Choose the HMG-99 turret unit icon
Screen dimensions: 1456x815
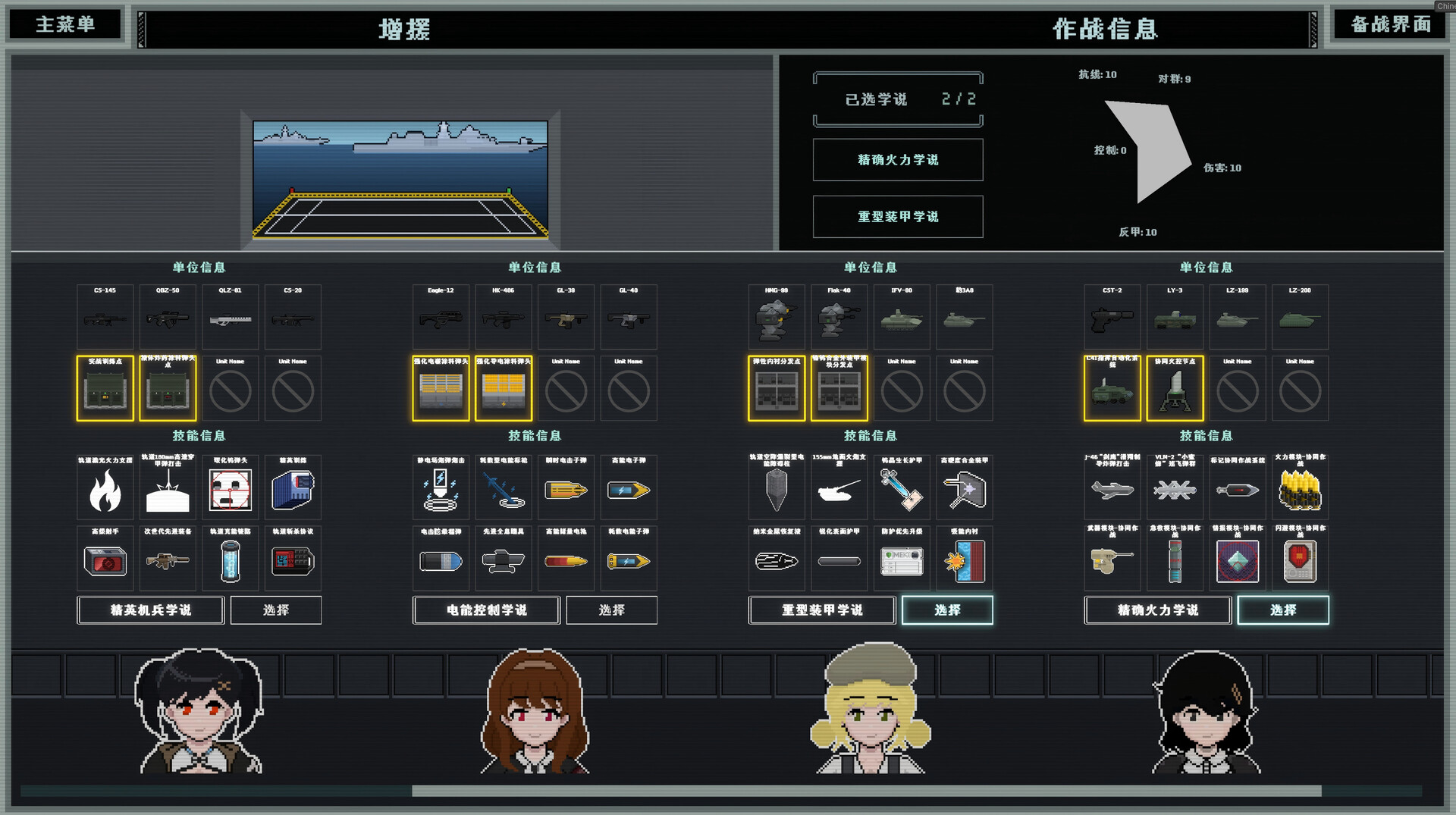[777, 318]
